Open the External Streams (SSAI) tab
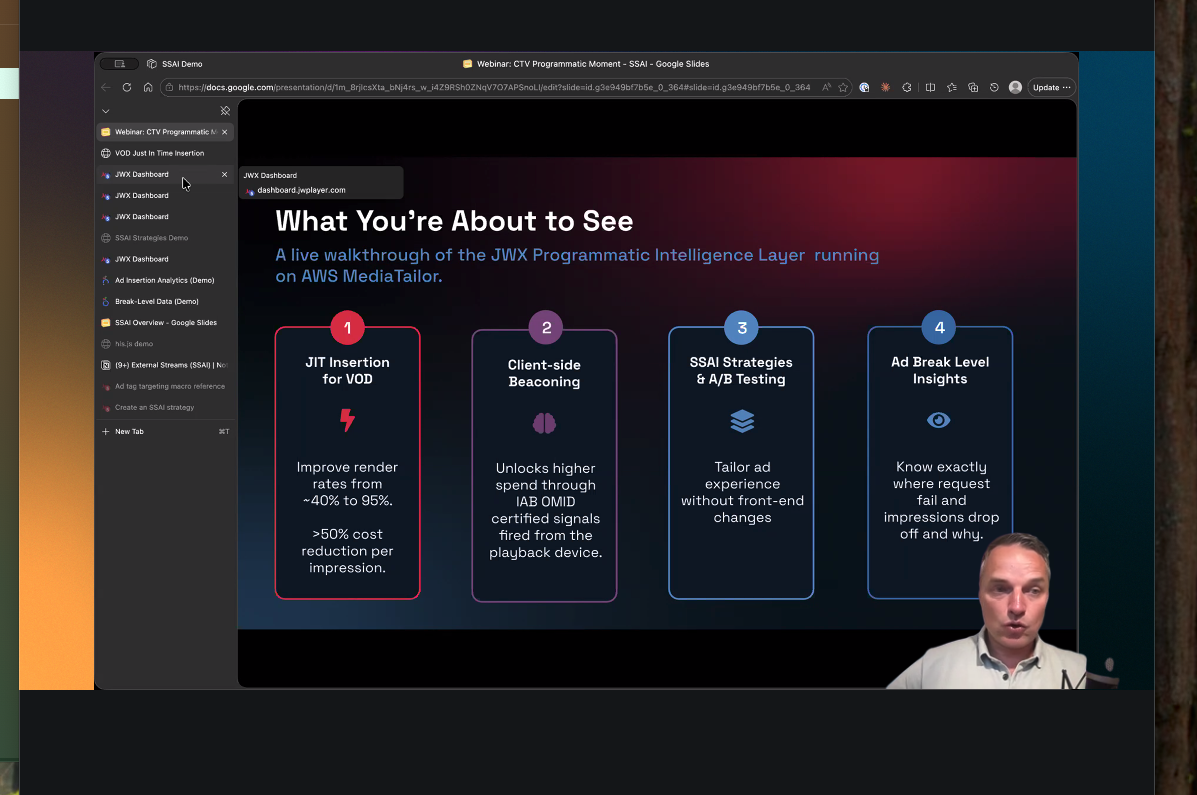The height and width of the screenshot is (795, 1197). pos(165,365)
